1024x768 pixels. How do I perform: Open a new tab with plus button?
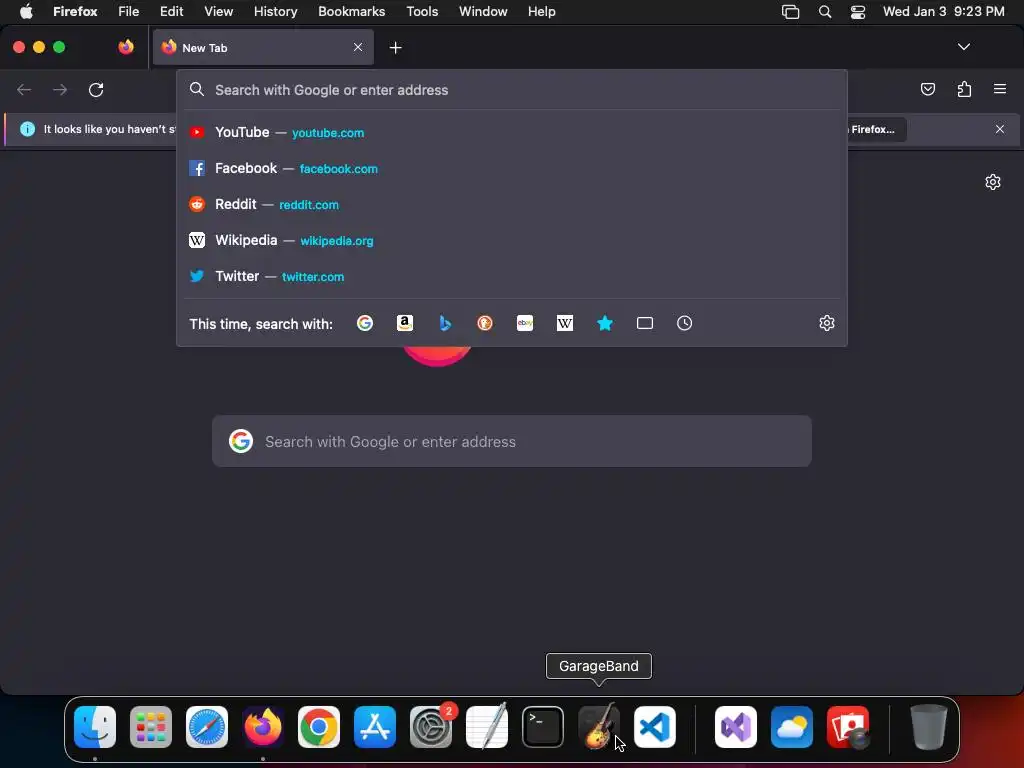(395, 48)
